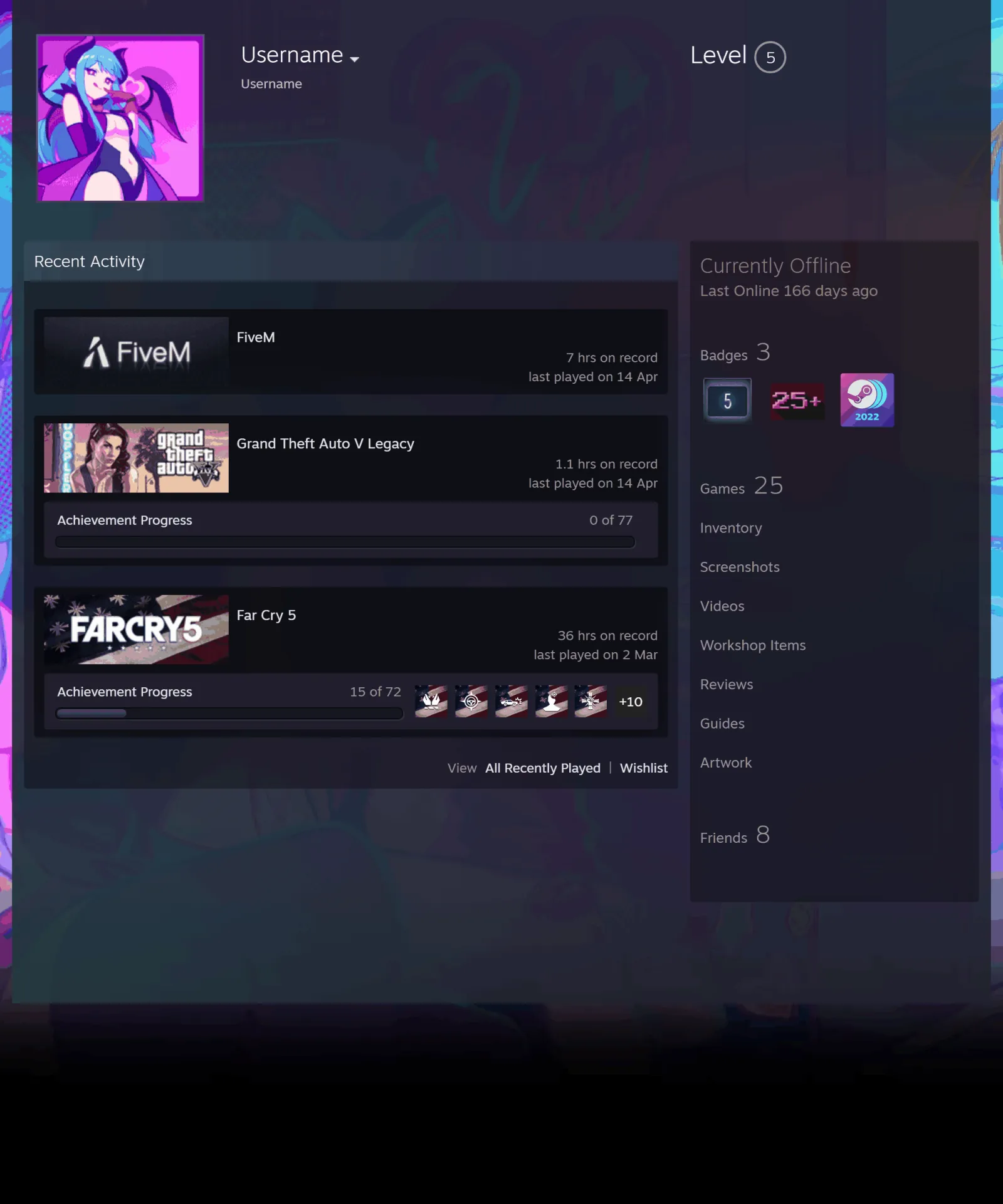Show the +10 more achievements
The width and height of the screenshot is (1003, 1204).
(631, 701)
